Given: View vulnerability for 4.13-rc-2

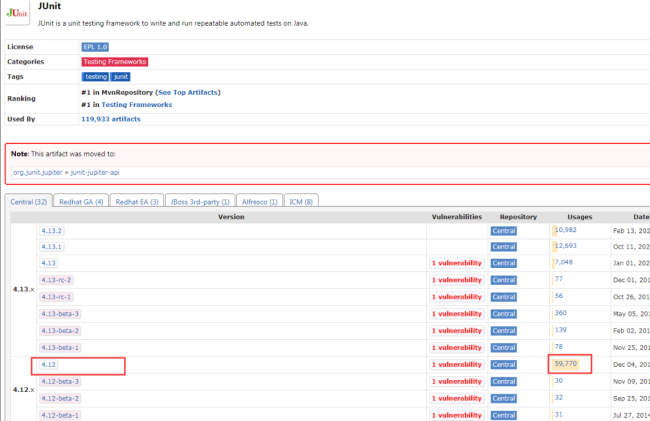Looking at the screenshot, I should click(x=457, y=280).
